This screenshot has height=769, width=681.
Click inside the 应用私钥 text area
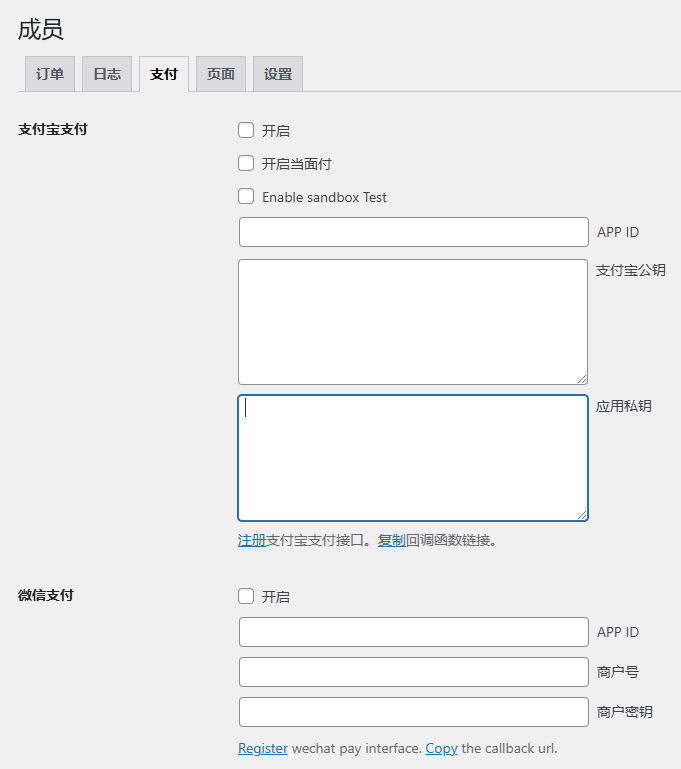412,458
